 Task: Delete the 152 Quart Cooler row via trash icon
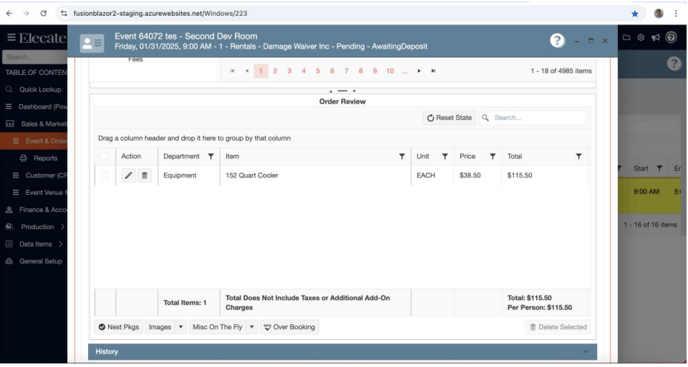144,176
